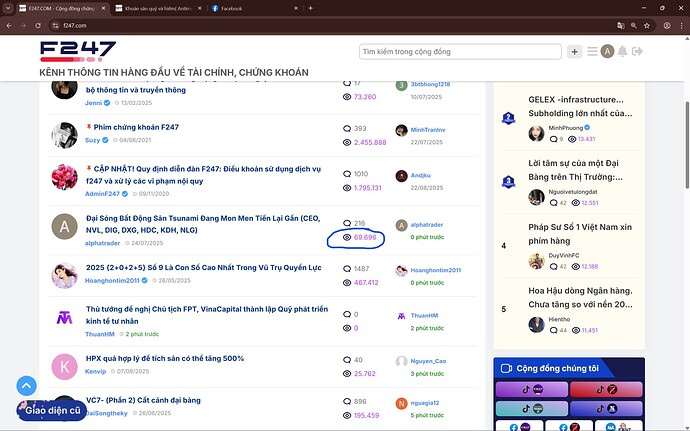Click the translate page icon in the address bar
This screenshot has height=431, width=690.
(620, 26)
